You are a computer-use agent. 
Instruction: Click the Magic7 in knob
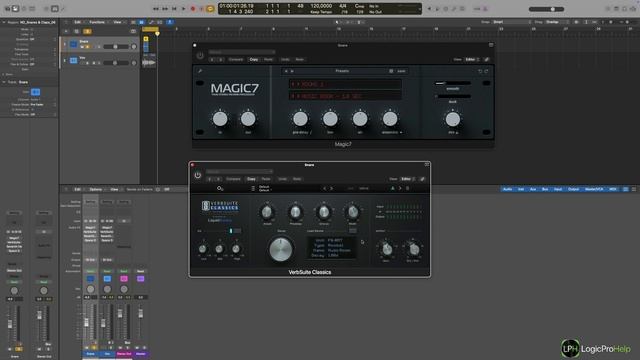pyautogui.click(x=220, y=119)
